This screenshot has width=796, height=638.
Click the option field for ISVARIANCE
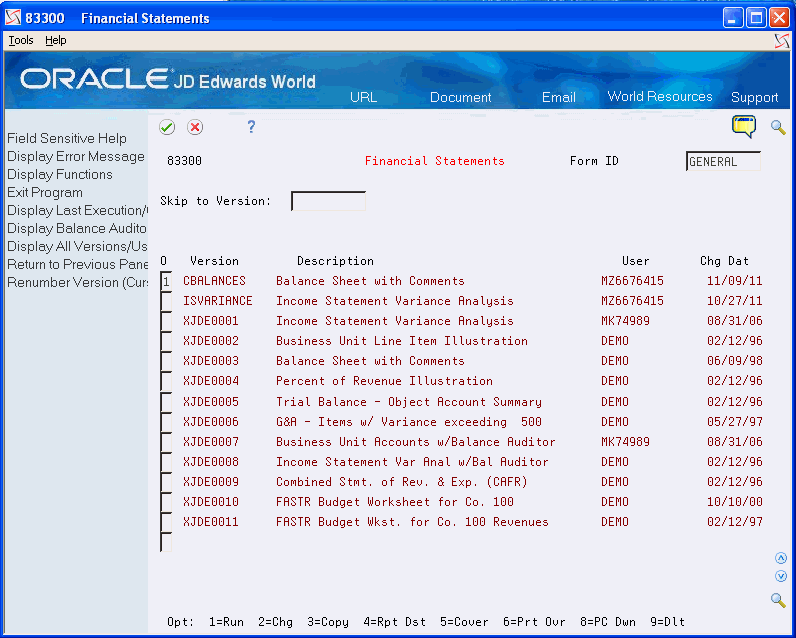coord(166,301)
